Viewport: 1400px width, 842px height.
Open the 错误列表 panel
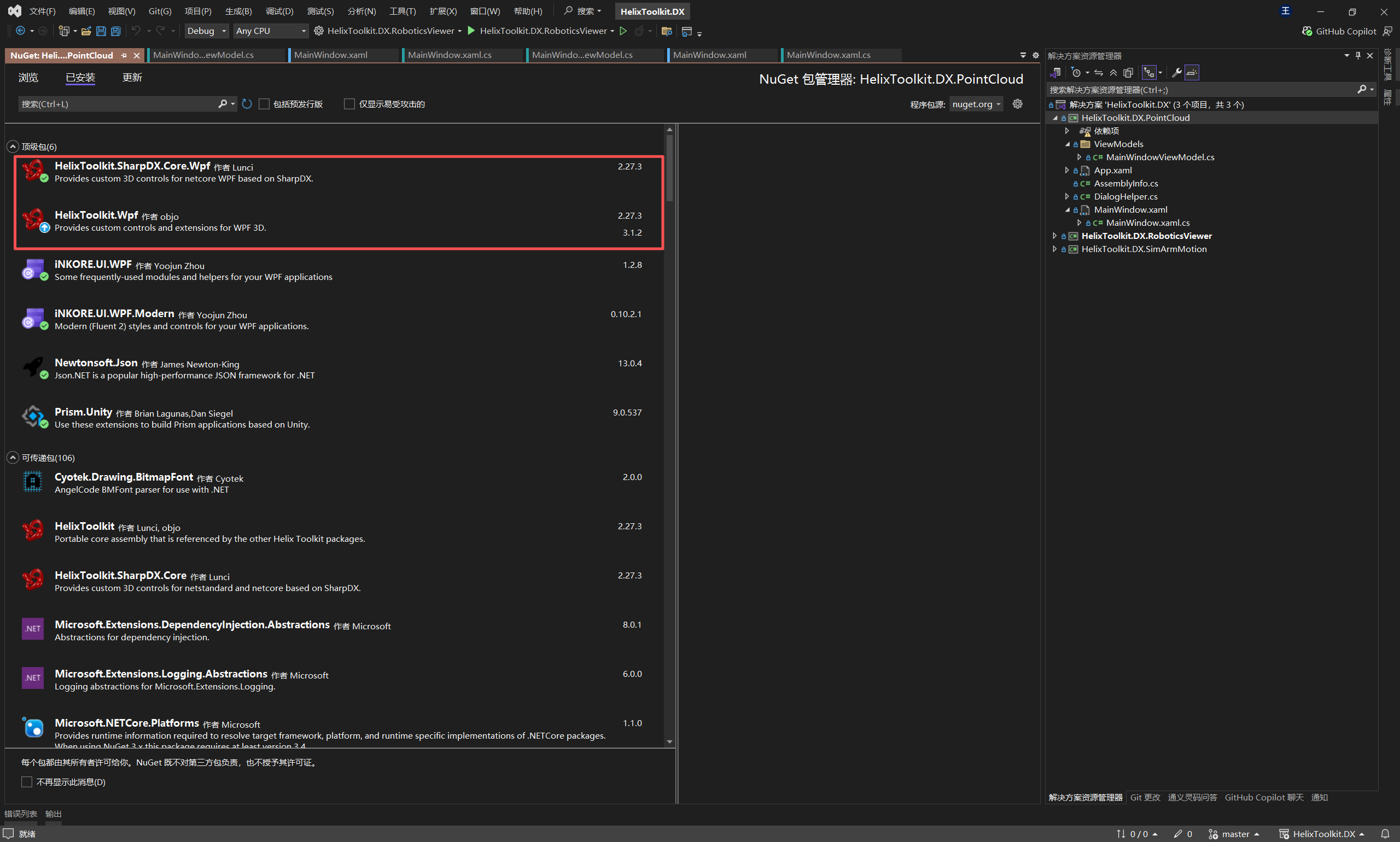21,814
